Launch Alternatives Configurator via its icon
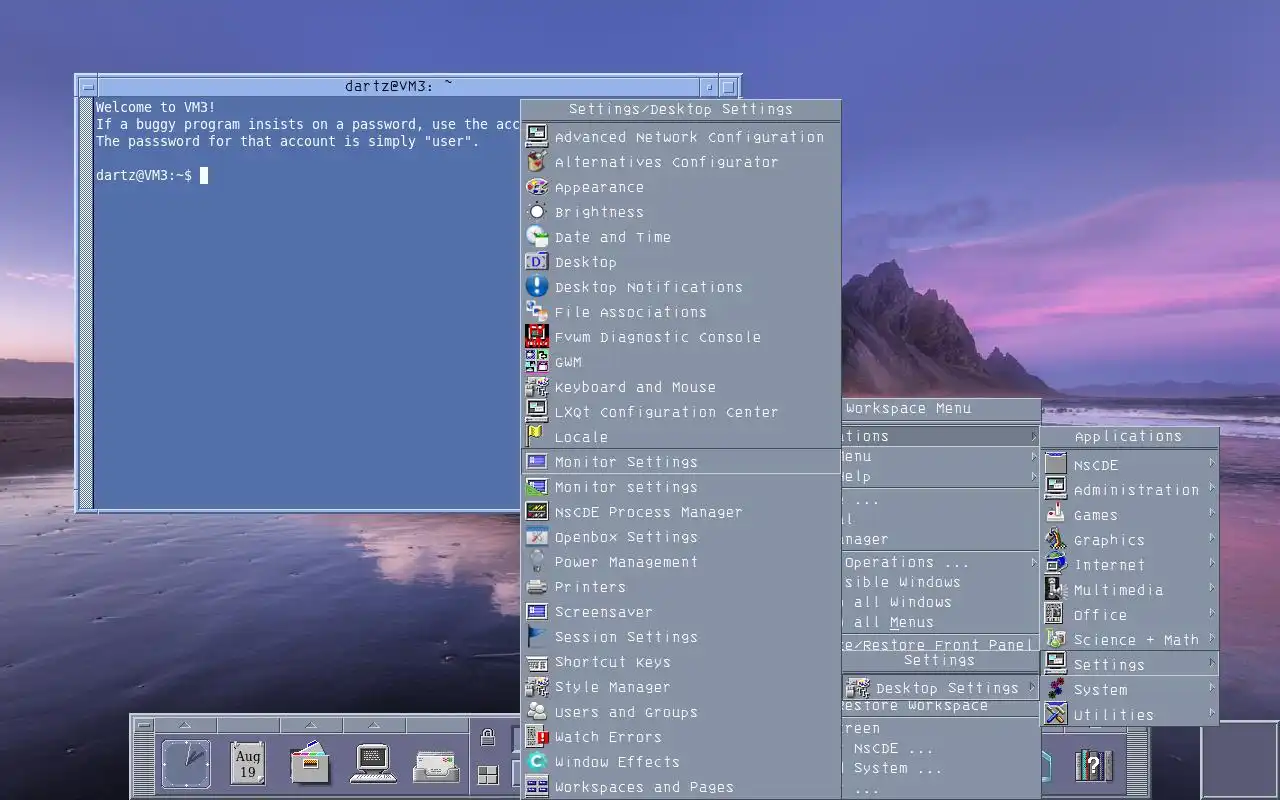 coord(537,161)
